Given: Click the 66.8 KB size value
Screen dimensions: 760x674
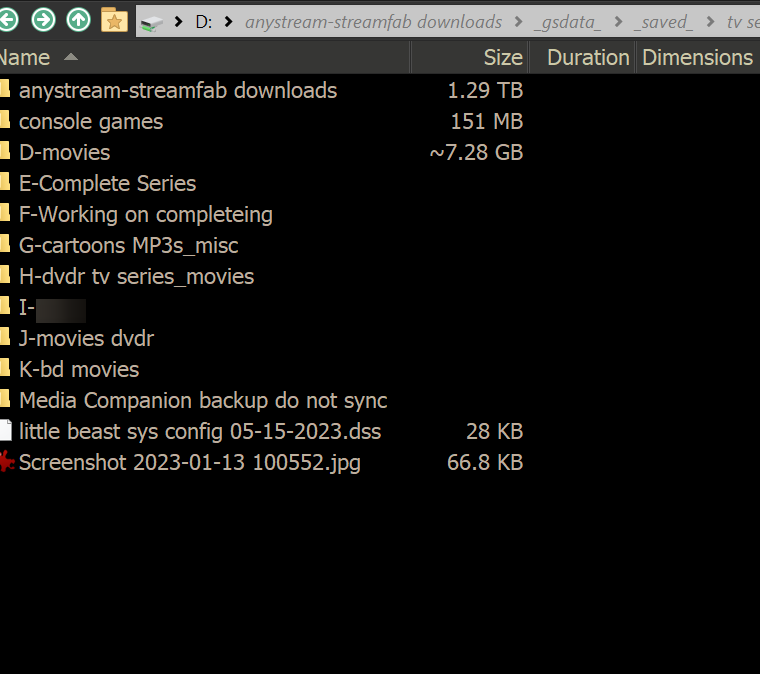Looking at the screenshot, I should [x=485, y=463].
